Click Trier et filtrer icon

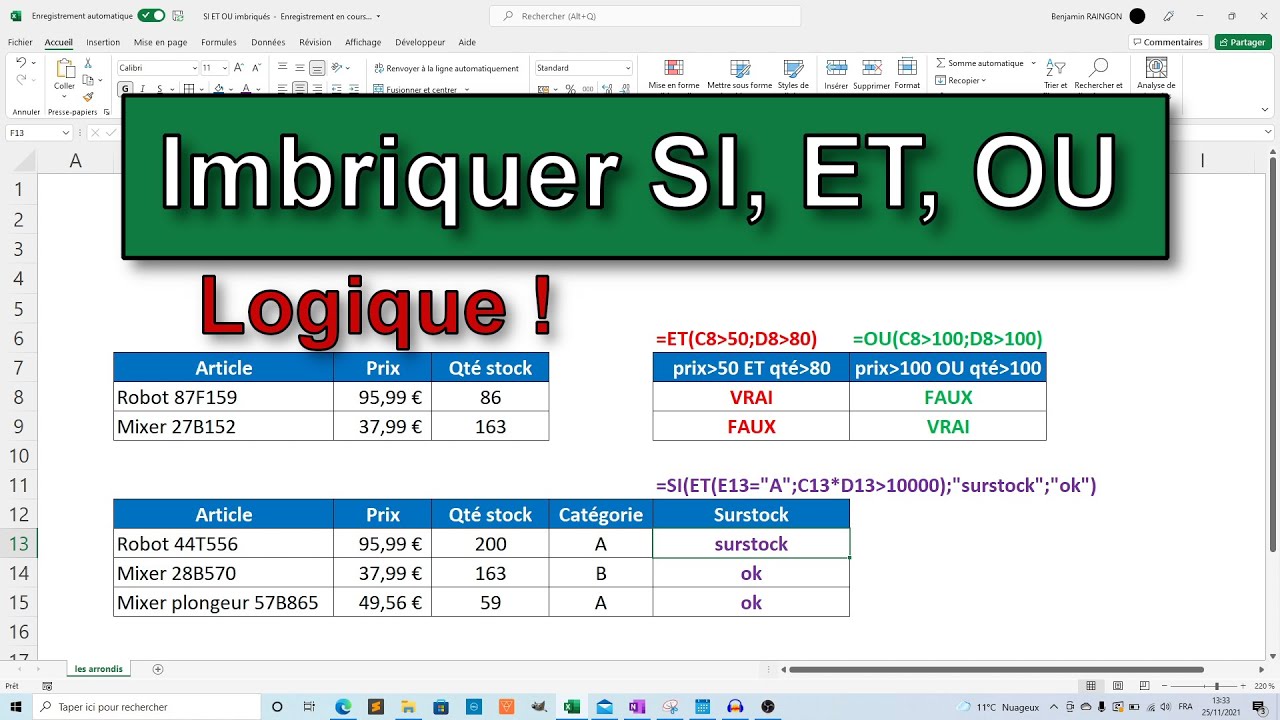click(1056, 68)
